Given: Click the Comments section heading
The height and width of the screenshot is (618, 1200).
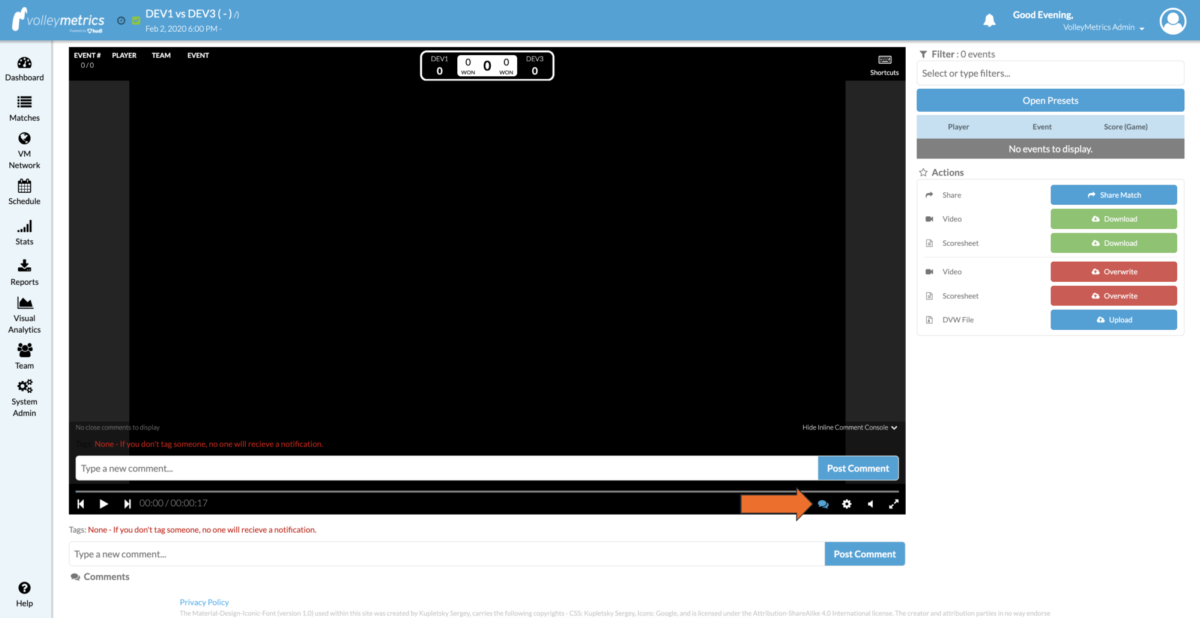Looking at the screenshot, I should 100,577.
